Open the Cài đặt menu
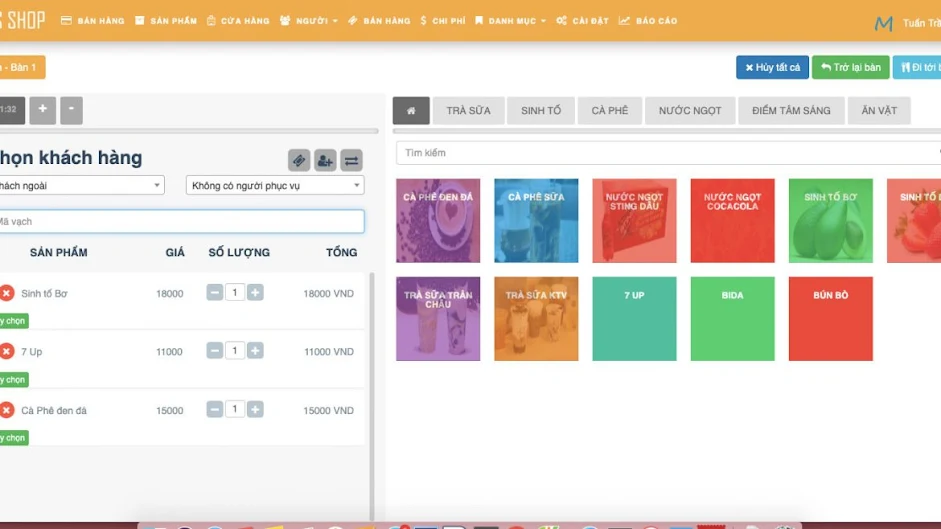This screenshot has width=941, height=529. 582,20
